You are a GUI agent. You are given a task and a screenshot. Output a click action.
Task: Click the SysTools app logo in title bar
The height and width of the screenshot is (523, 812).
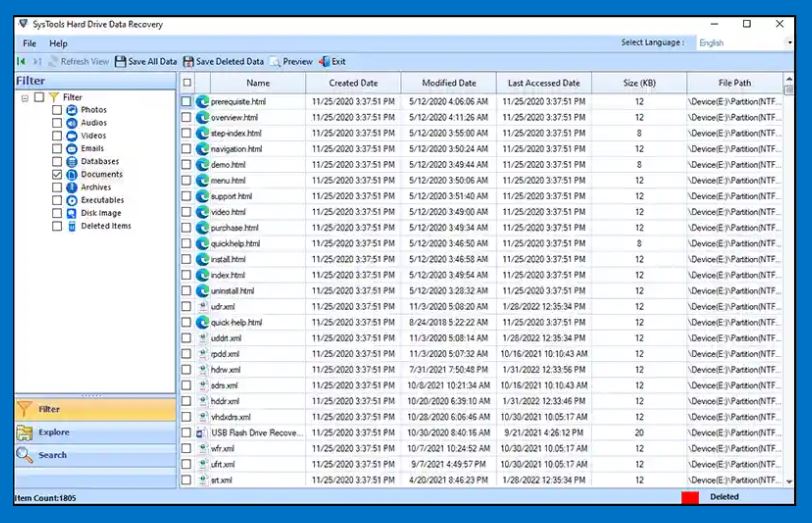tap(23, 24)
